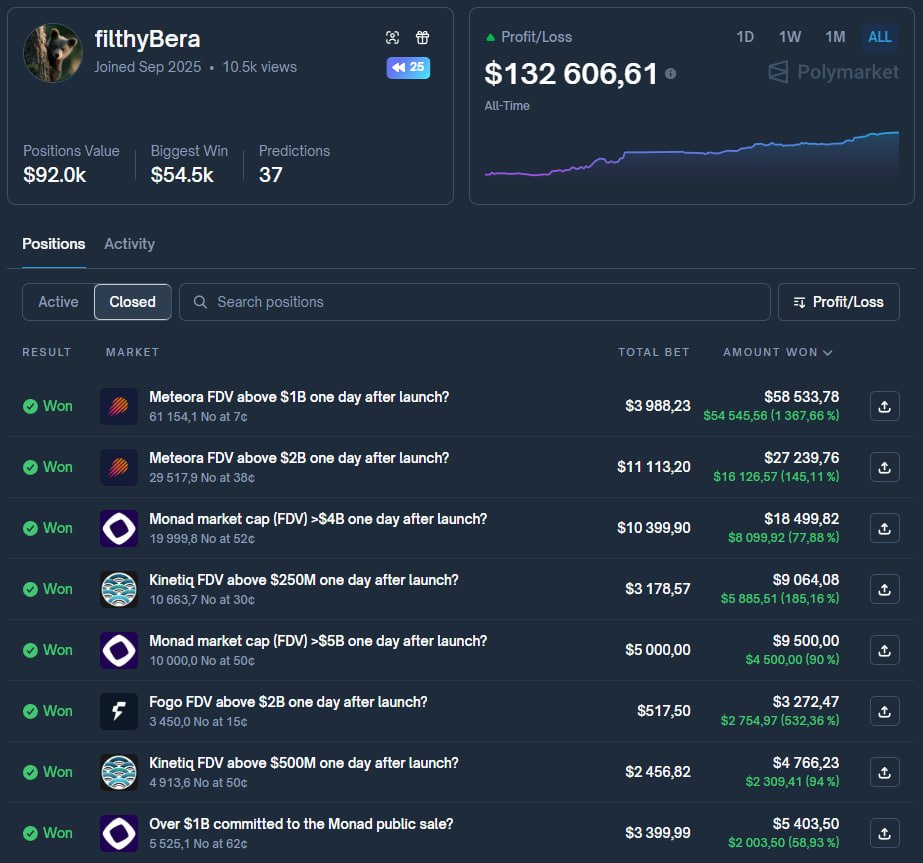
Task: Open Over $1B committed Monad sale market
Action: [301, 824]
